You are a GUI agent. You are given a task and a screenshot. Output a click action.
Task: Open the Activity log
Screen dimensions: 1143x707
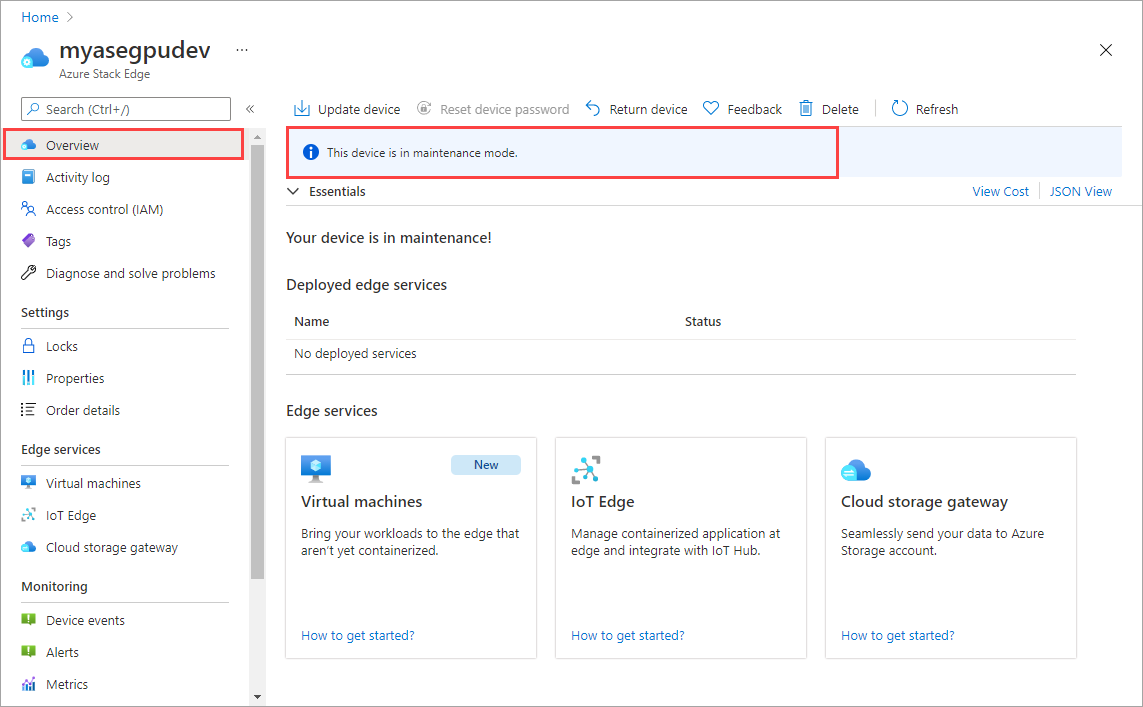[x=75, y=177]
